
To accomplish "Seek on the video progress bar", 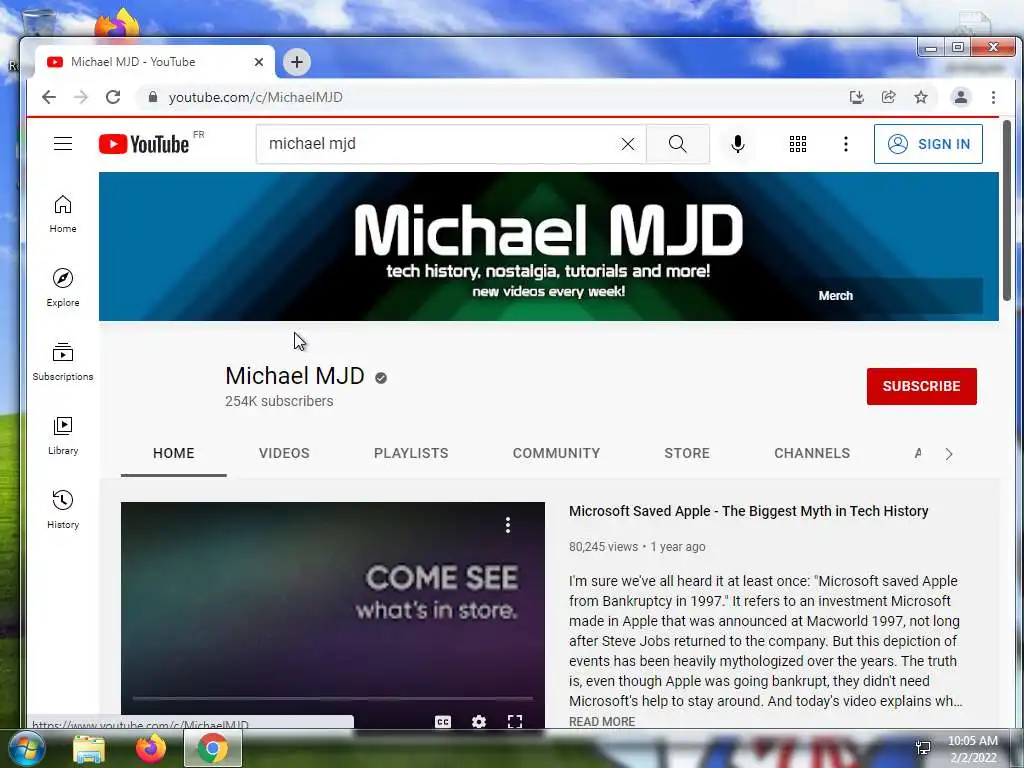I will pos(333,698).
